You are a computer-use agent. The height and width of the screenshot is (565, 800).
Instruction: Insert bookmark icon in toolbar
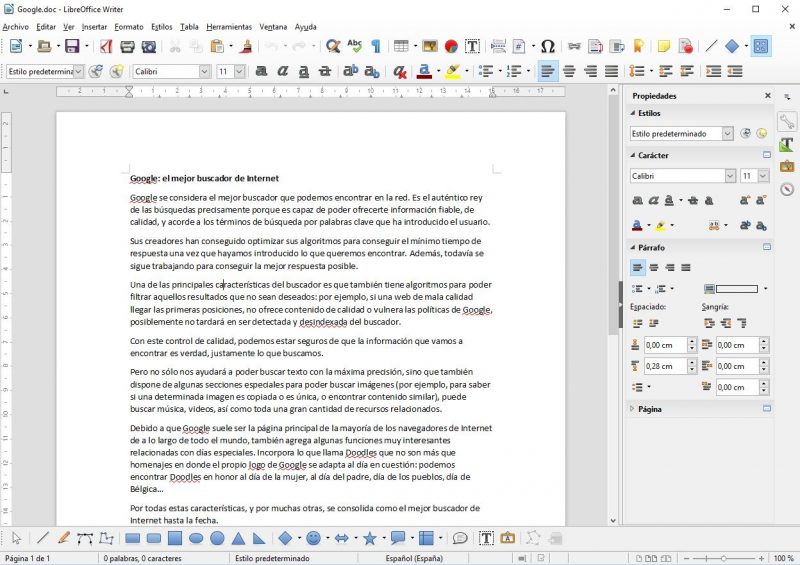[638, 46]
